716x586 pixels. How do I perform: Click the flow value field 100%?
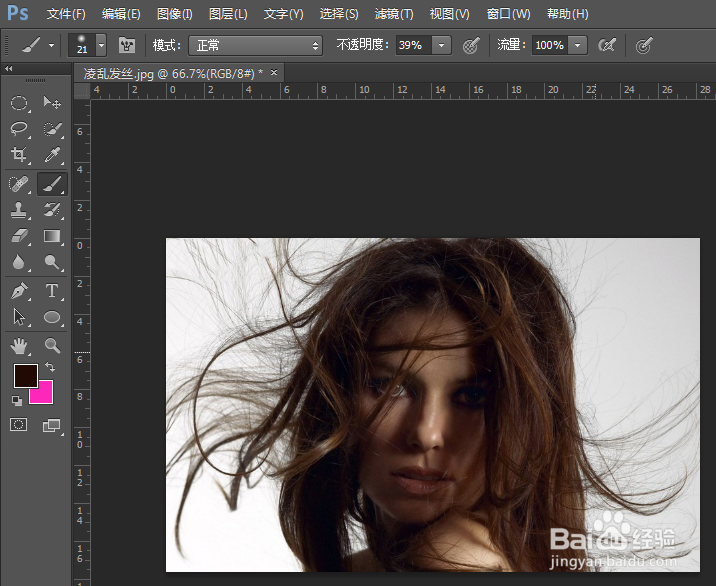[550, 46]
